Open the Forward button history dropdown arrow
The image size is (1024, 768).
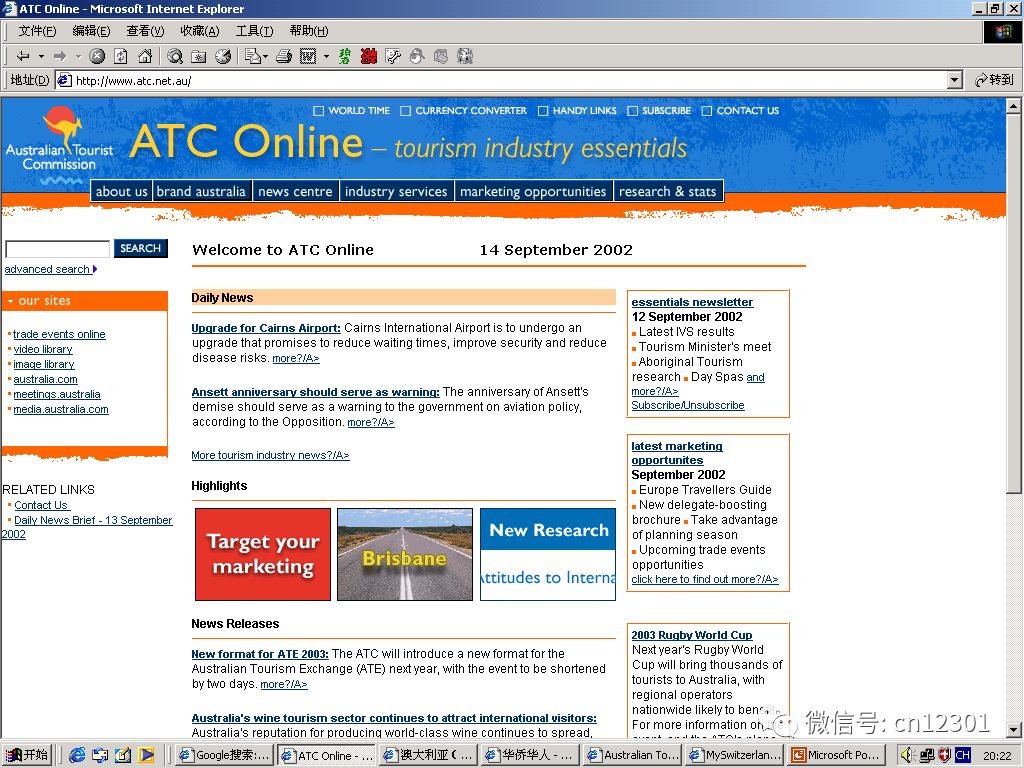78,57
